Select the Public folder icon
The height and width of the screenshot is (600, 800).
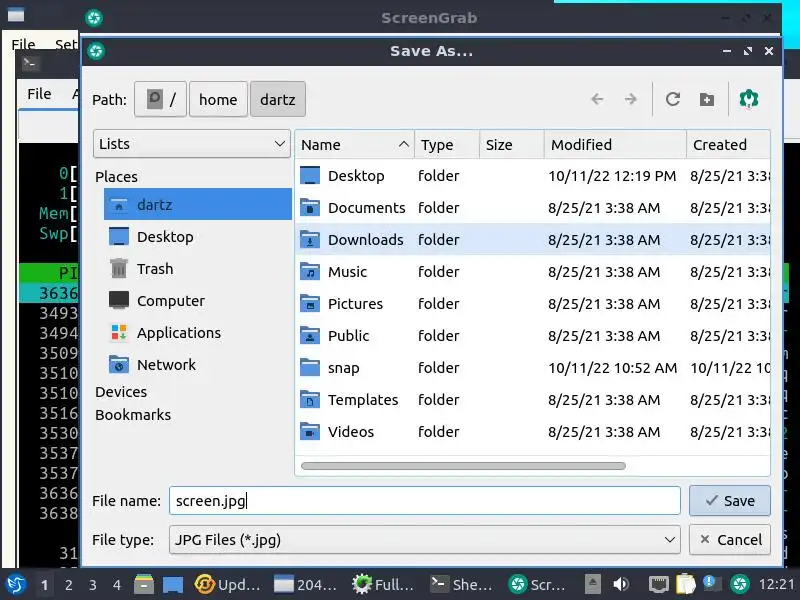click(x=310, y=336)
